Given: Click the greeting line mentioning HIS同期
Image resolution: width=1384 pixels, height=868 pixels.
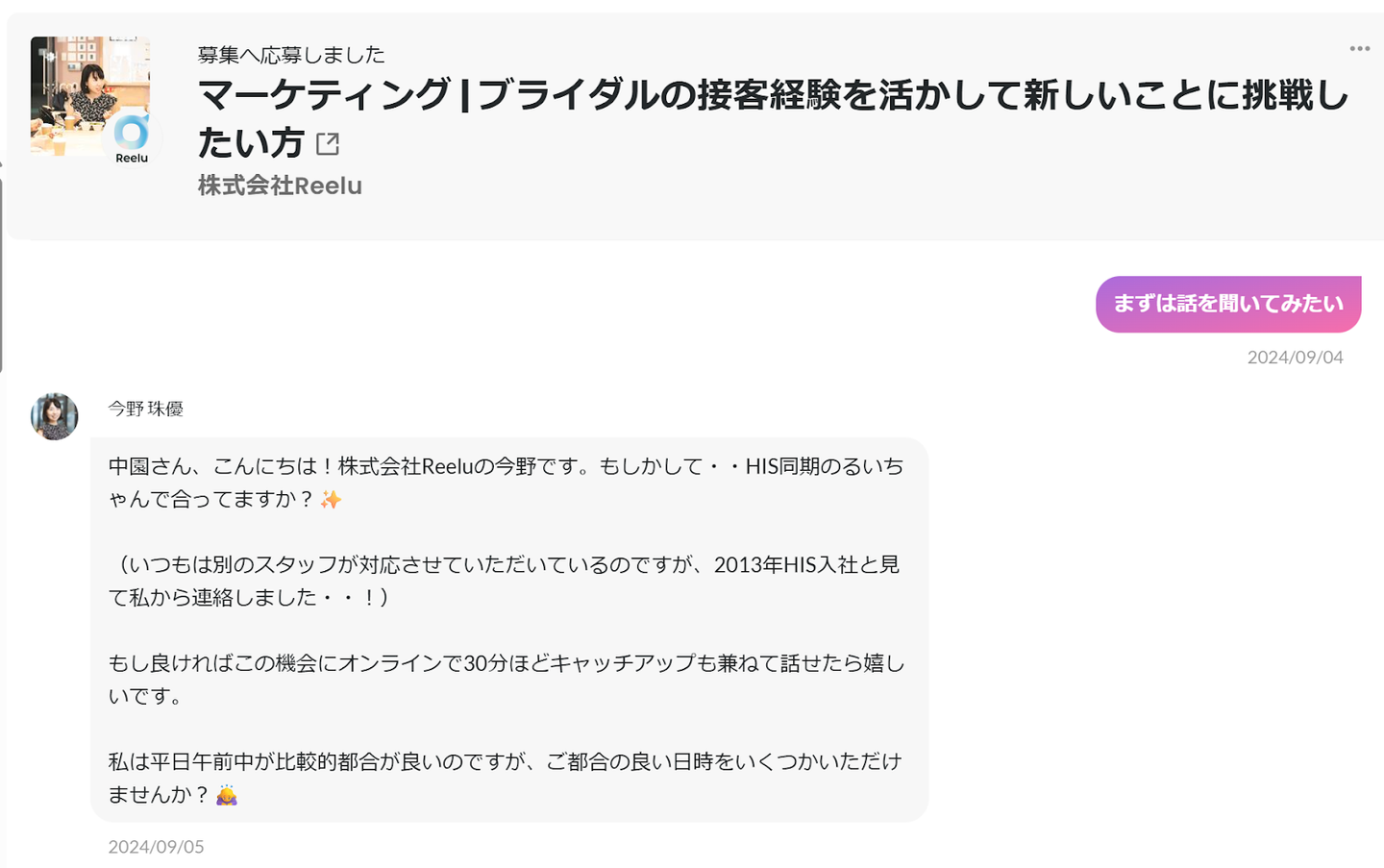Looking at the screenshot, I should (506, 467).
